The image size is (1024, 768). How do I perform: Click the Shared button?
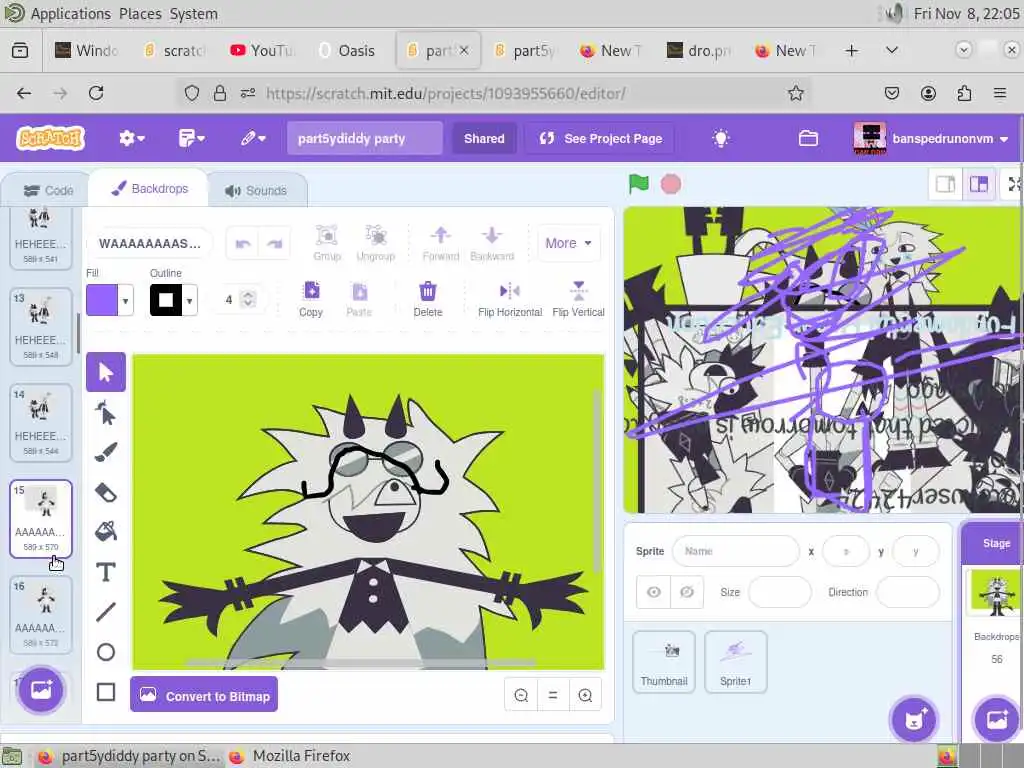click(x=484, y=138)
